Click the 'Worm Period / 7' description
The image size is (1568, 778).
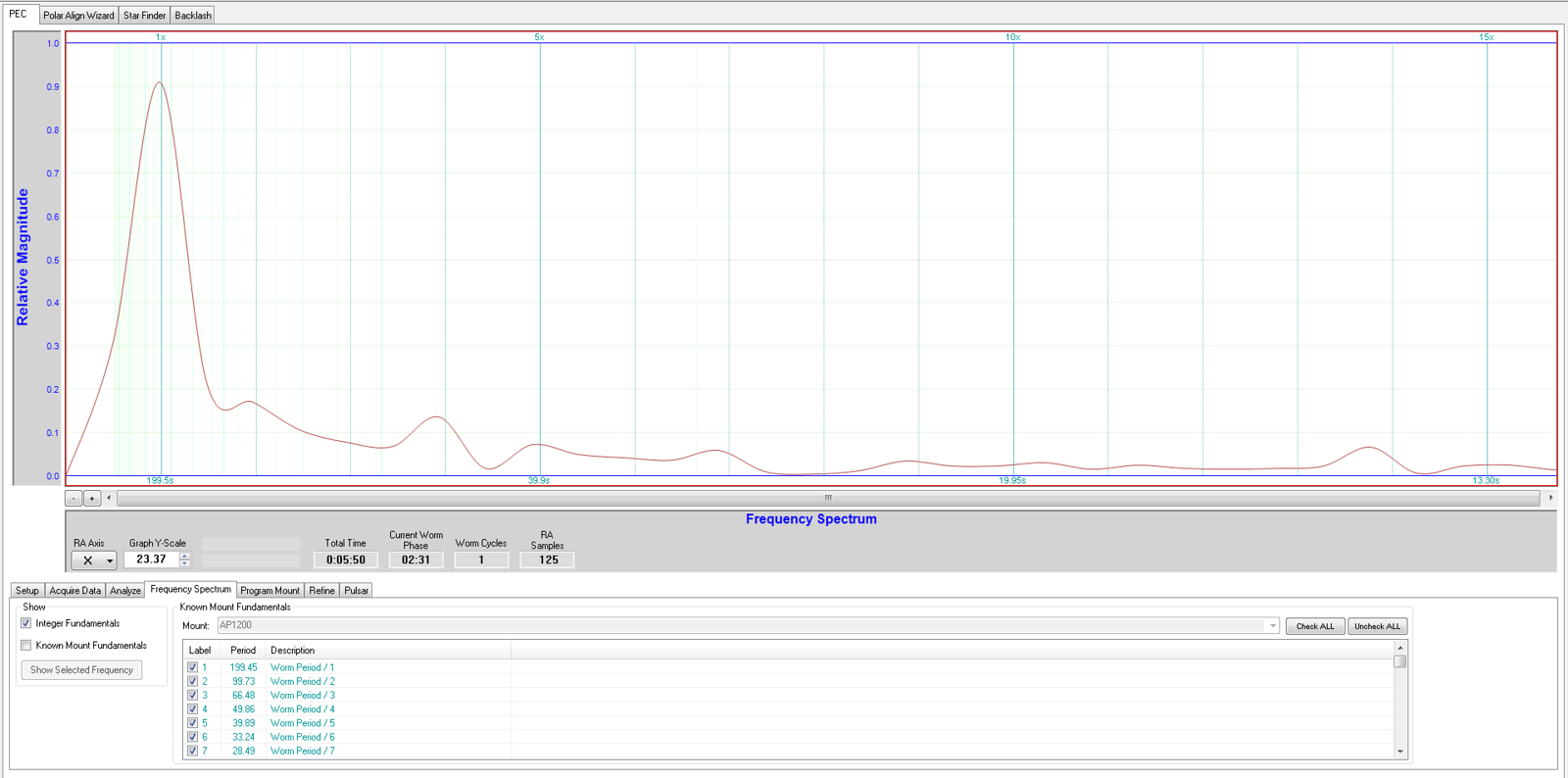pos(303,752)
